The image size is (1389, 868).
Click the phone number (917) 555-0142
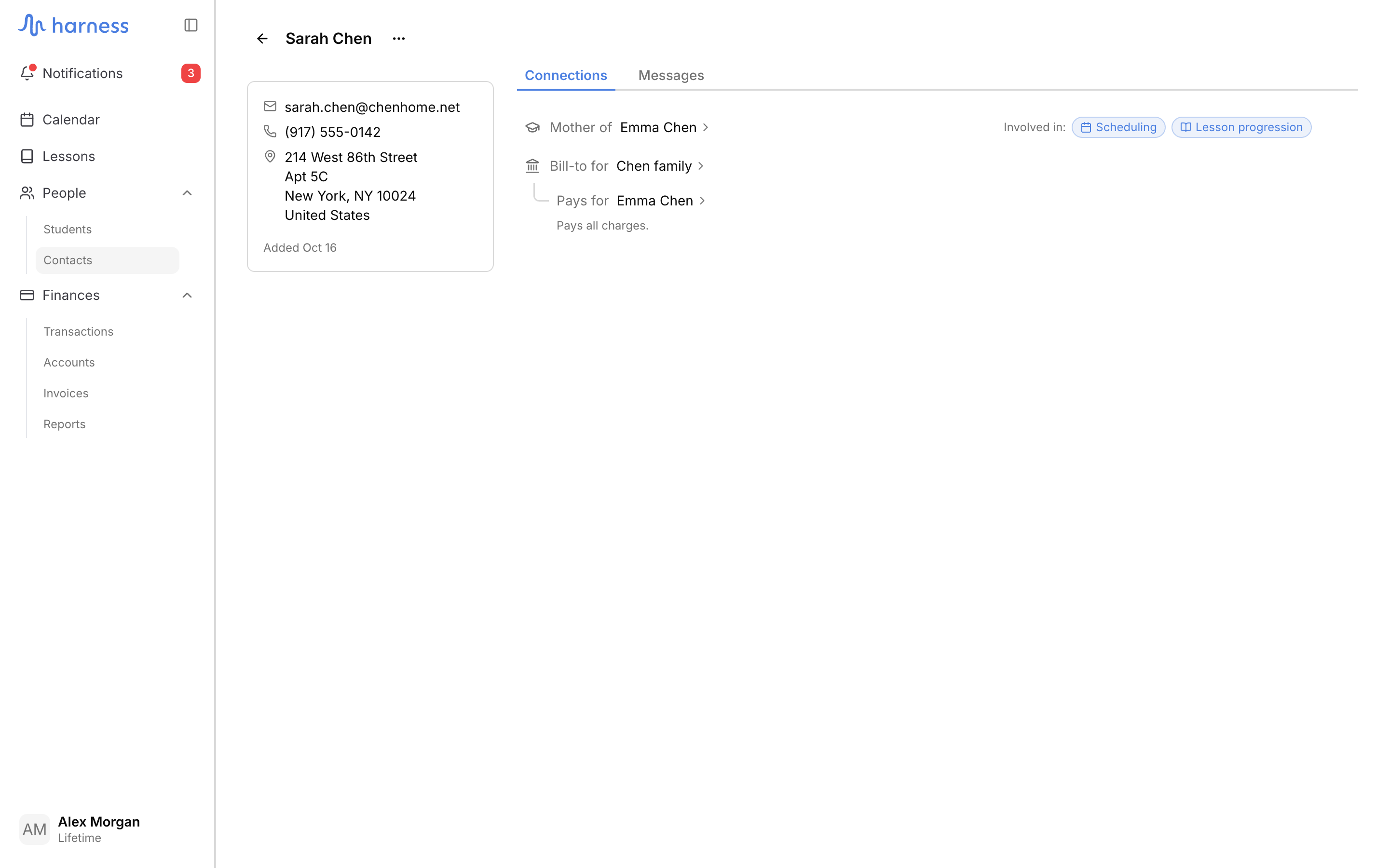coord(332,132)
